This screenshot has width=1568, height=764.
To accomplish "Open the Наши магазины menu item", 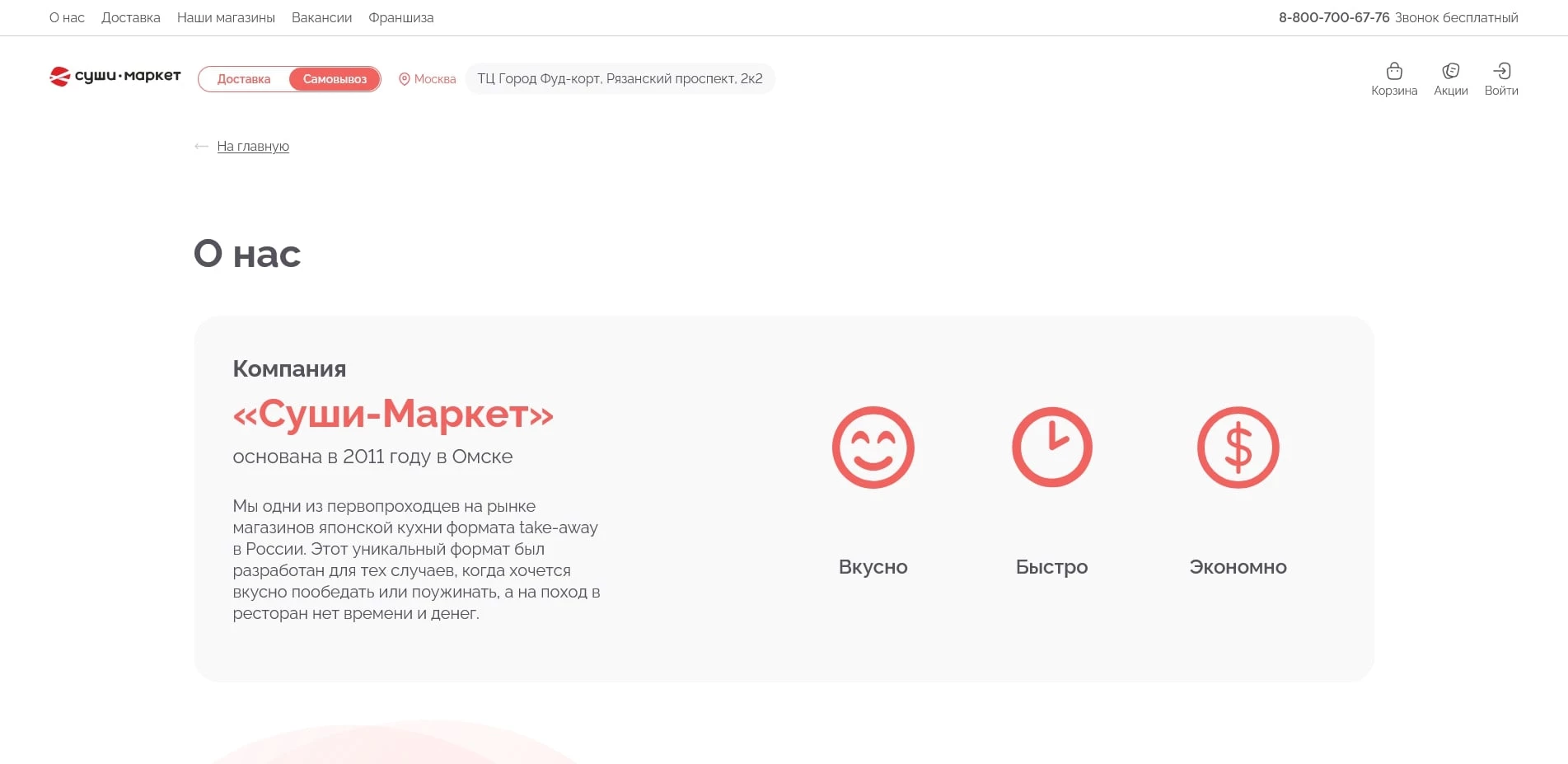I will tap(226, 17).
